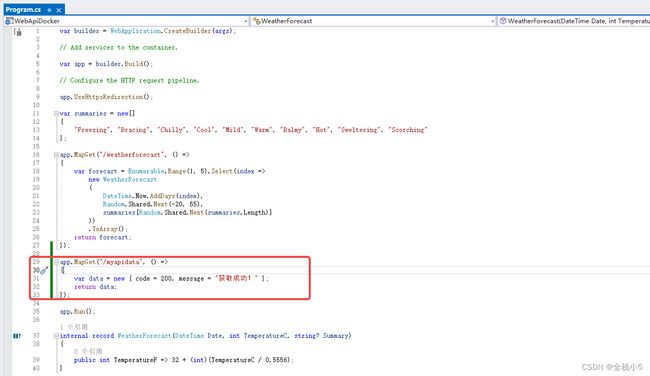Click 'CreateBuilder' on line 1
650x376 pixels.
pos(187,31)
